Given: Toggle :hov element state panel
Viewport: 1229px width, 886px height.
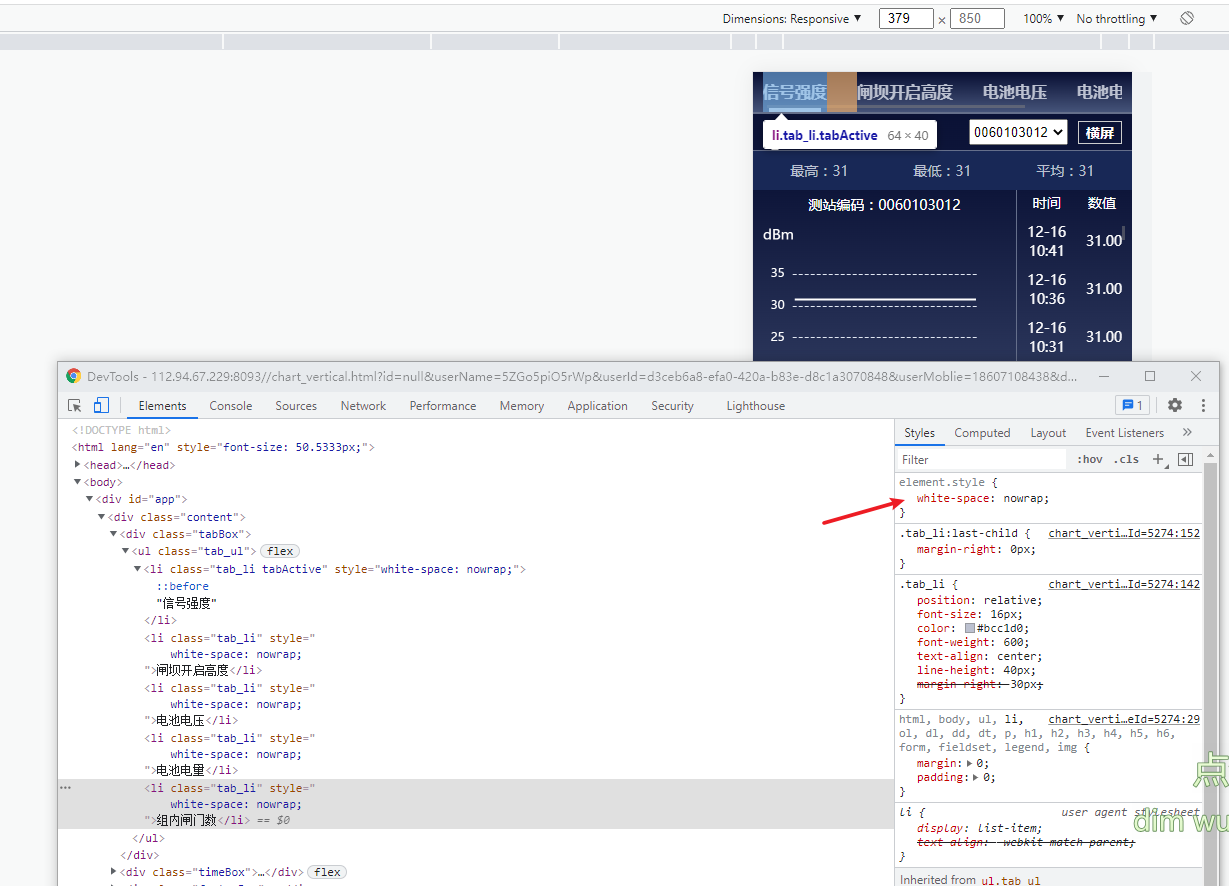Looking at the screenshot, I should [x=1090, y=459].
